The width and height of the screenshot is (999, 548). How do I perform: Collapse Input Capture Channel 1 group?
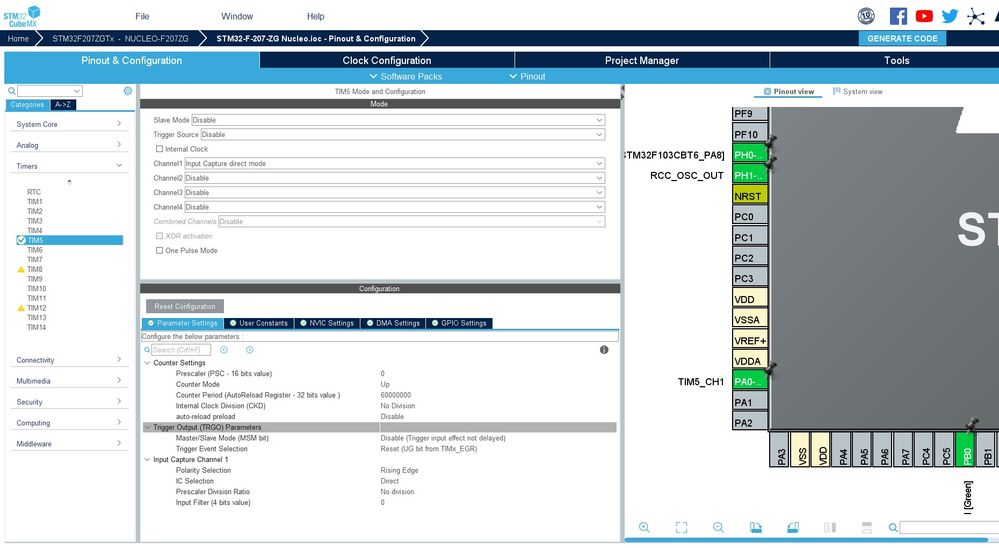[x=147, y=459]
